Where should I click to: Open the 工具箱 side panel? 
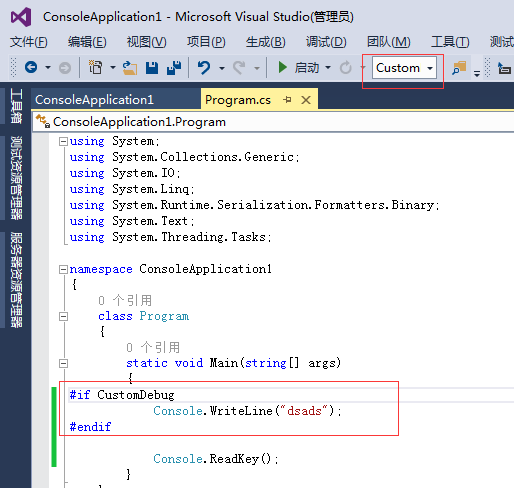coord(16,106)
